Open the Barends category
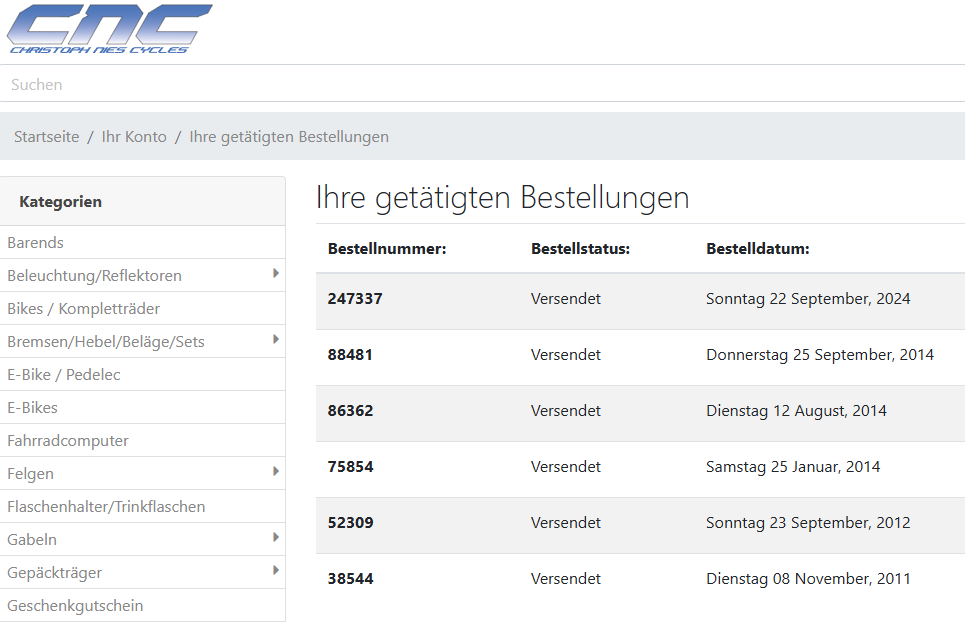Image resolution: width=965 pixels, height=622 pixels. pos(35,243)
